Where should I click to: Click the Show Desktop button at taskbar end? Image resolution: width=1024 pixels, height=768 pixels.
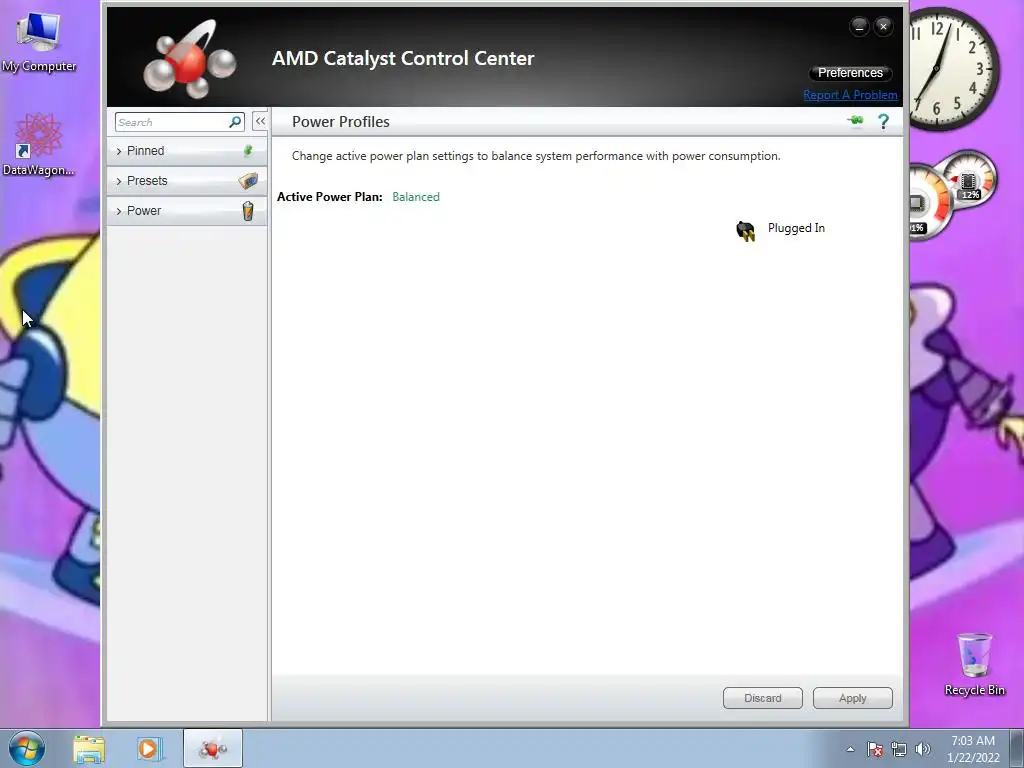(1017, 748)
